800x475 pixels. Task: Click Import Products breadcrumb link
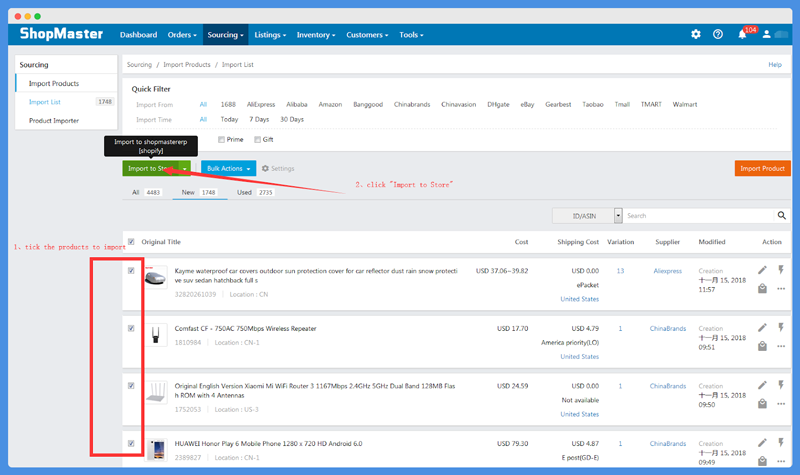187,65
